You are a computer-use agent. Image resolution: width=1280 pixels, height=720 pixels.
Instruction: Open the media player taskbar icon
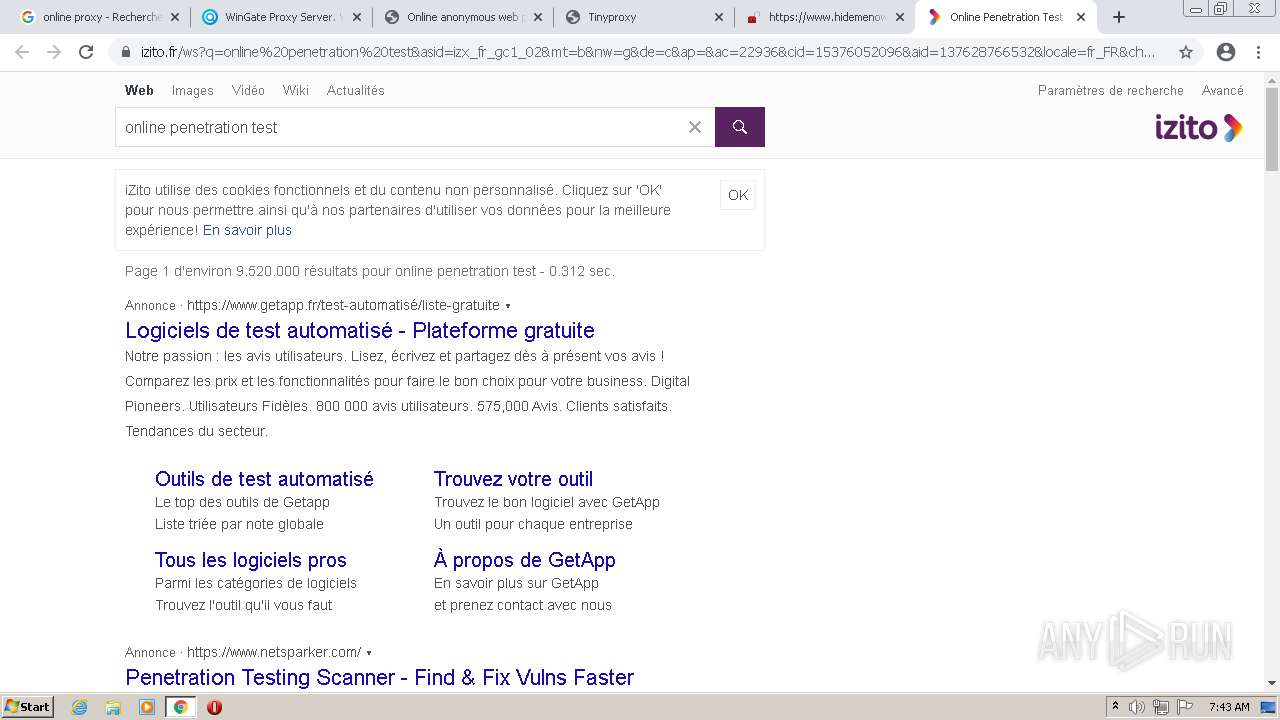click(x=147, y=707)
